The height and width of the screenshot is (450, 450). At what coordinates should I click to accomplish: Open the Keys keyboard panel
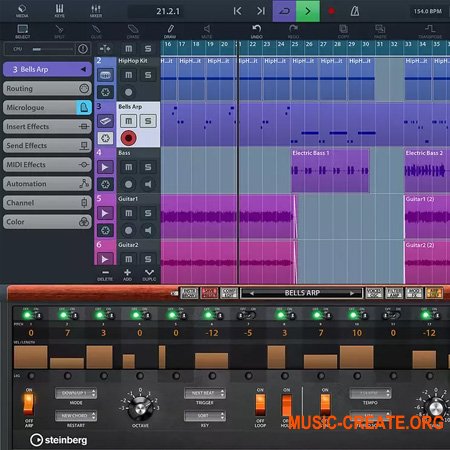click(60, 11)
